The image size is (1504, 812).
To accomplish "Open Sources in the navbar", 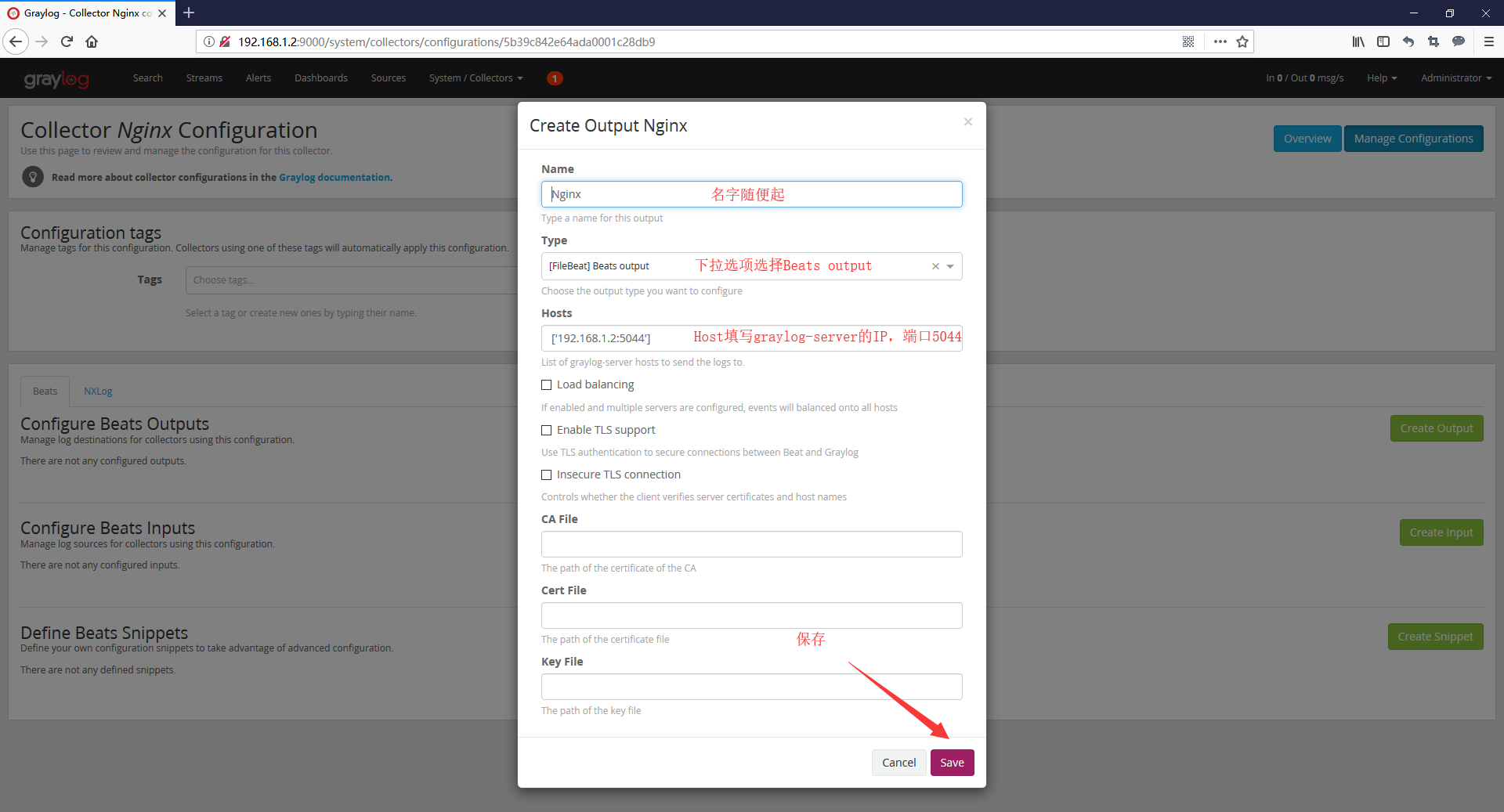I will [389, 78].
